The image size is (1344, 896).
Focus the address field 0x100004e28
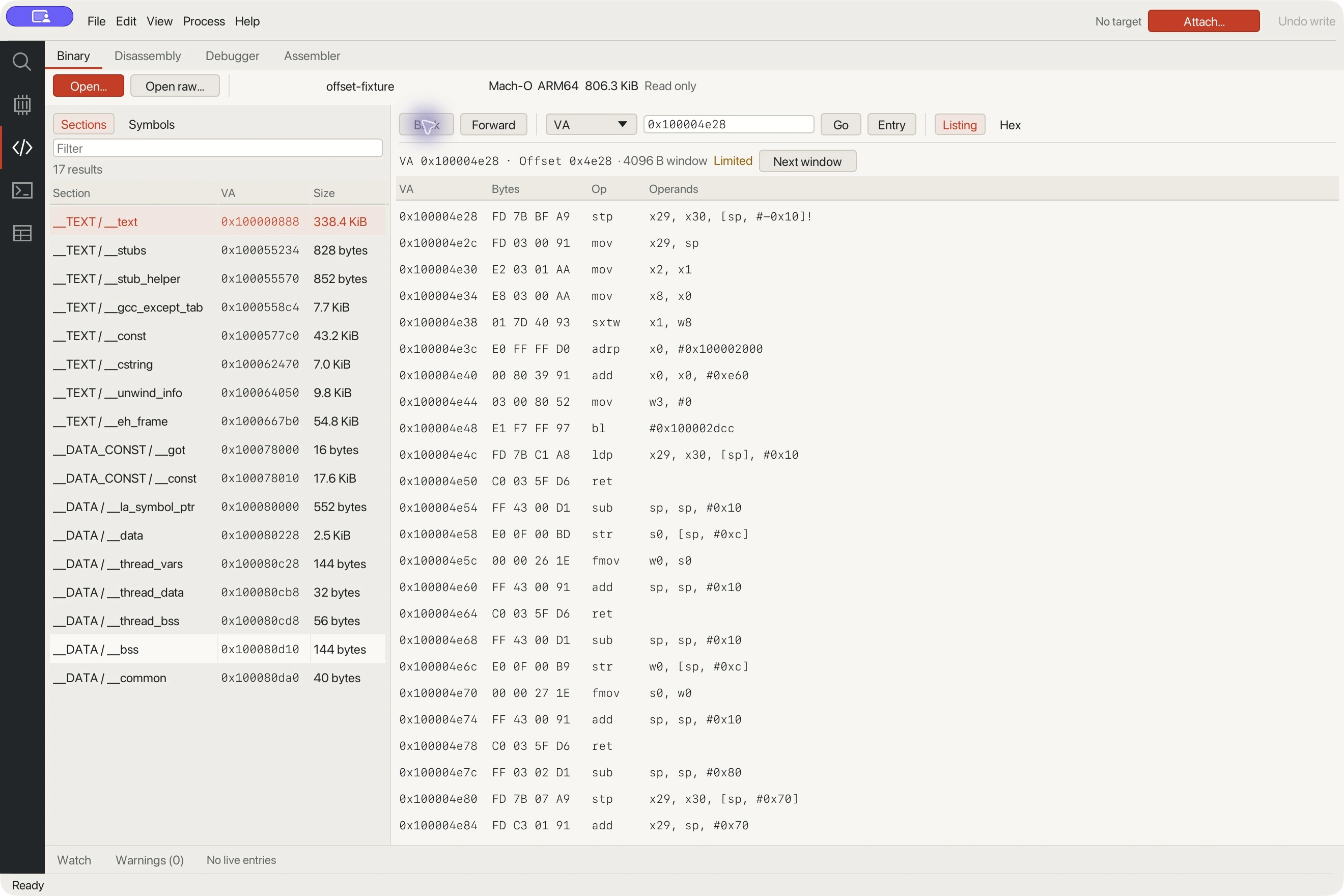coord(729,124)
